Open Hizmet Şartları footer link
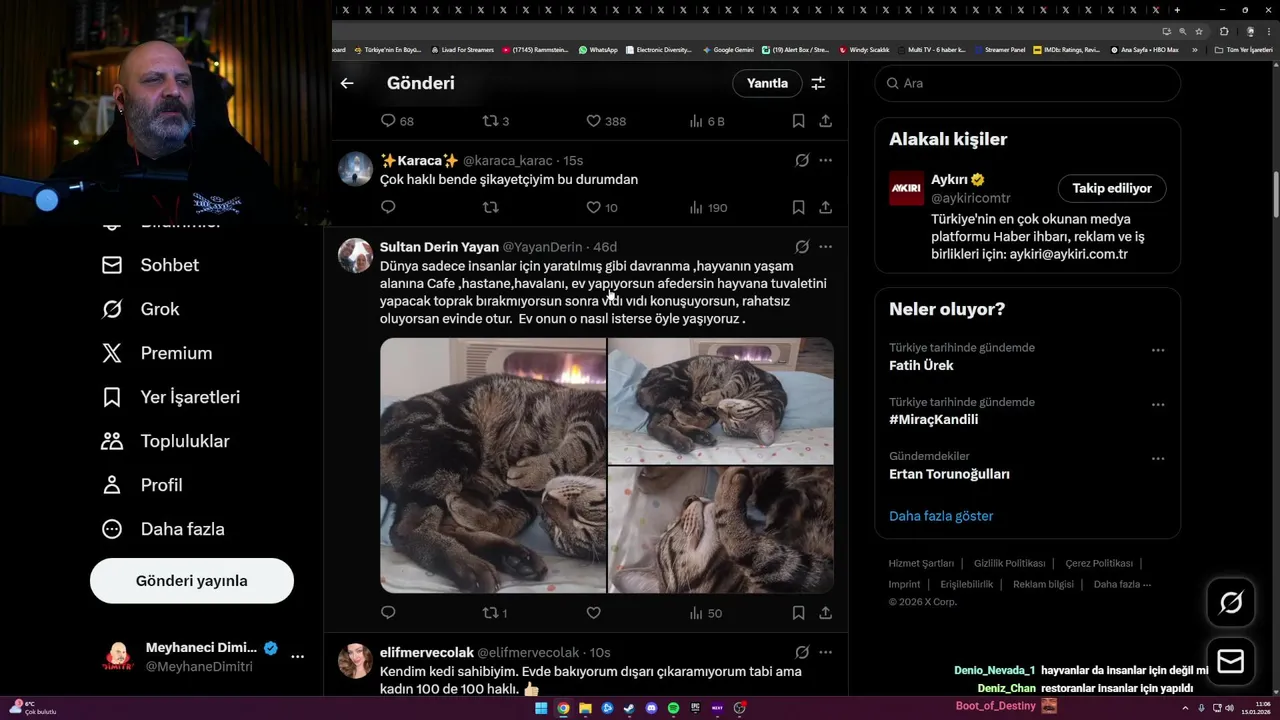Viewport: 1280px width, 720px height. pyautogui.click(x=921, y=563)
